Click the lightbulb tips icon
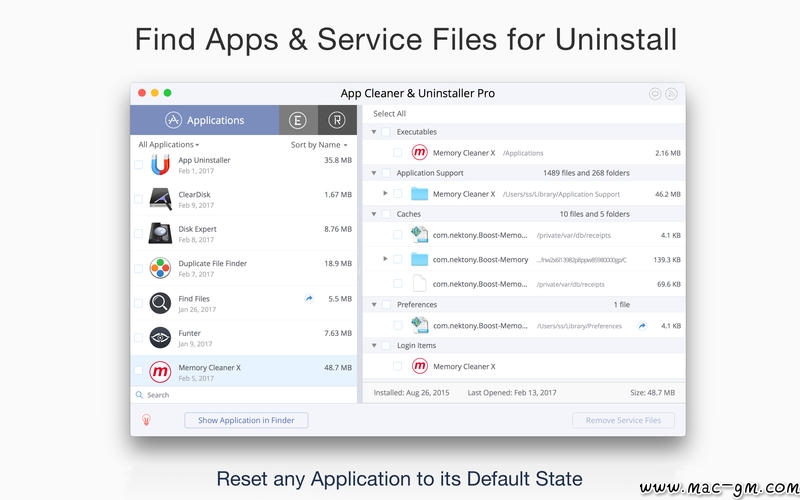 [x=146, y=420]
